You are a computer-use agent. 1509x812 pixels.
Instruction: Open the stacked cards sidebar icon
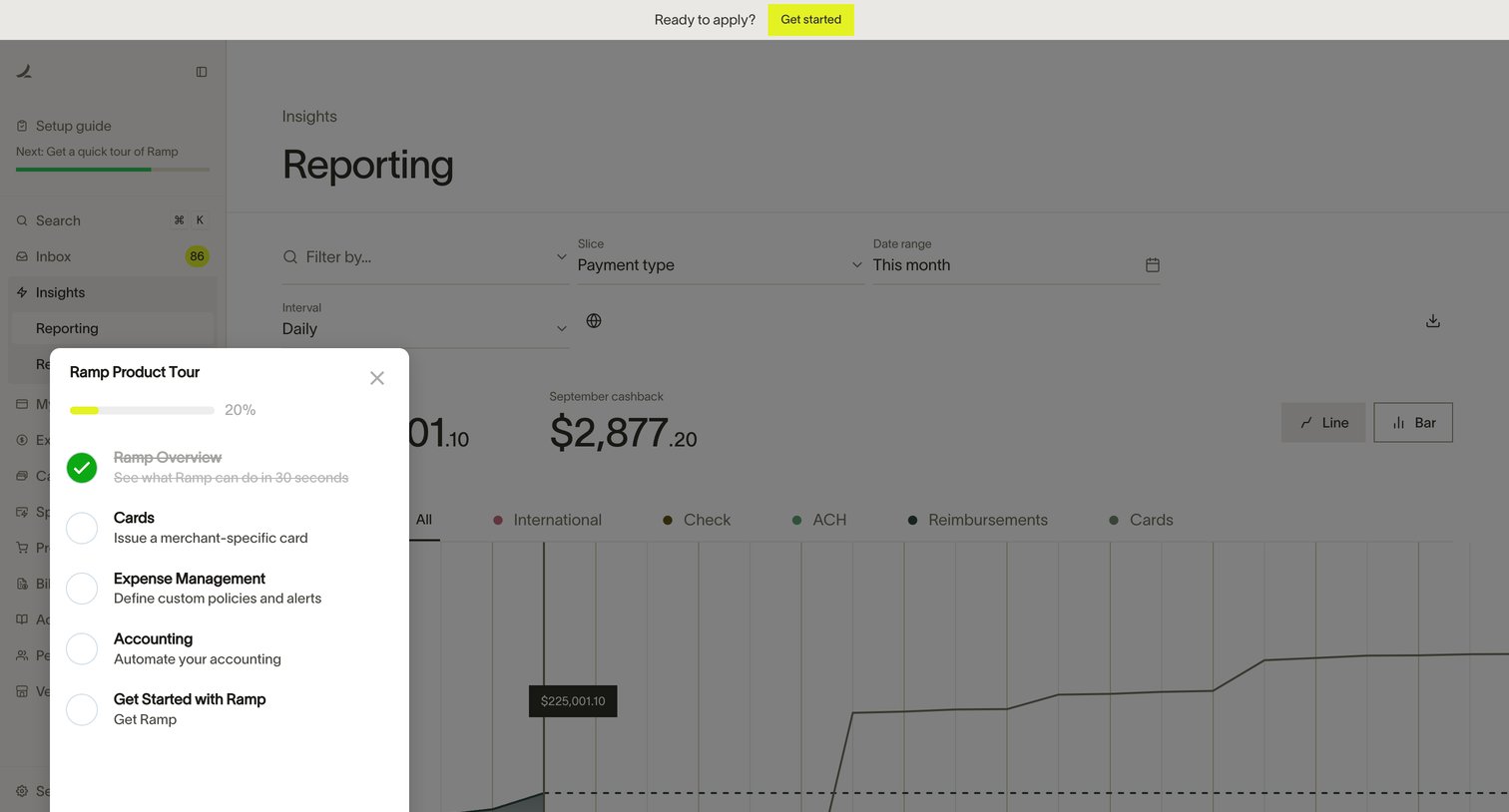[22, 476]
